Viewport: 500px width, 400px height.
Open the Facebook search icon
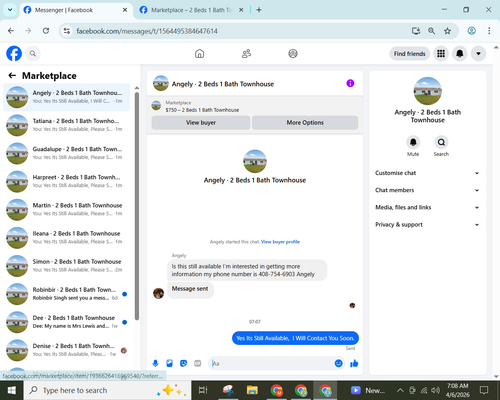coord(33,53)
